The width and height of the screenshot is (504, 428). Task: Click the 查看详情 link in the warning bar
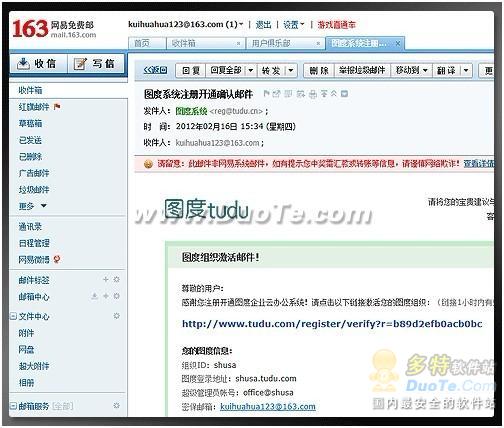tap(479, 164)
